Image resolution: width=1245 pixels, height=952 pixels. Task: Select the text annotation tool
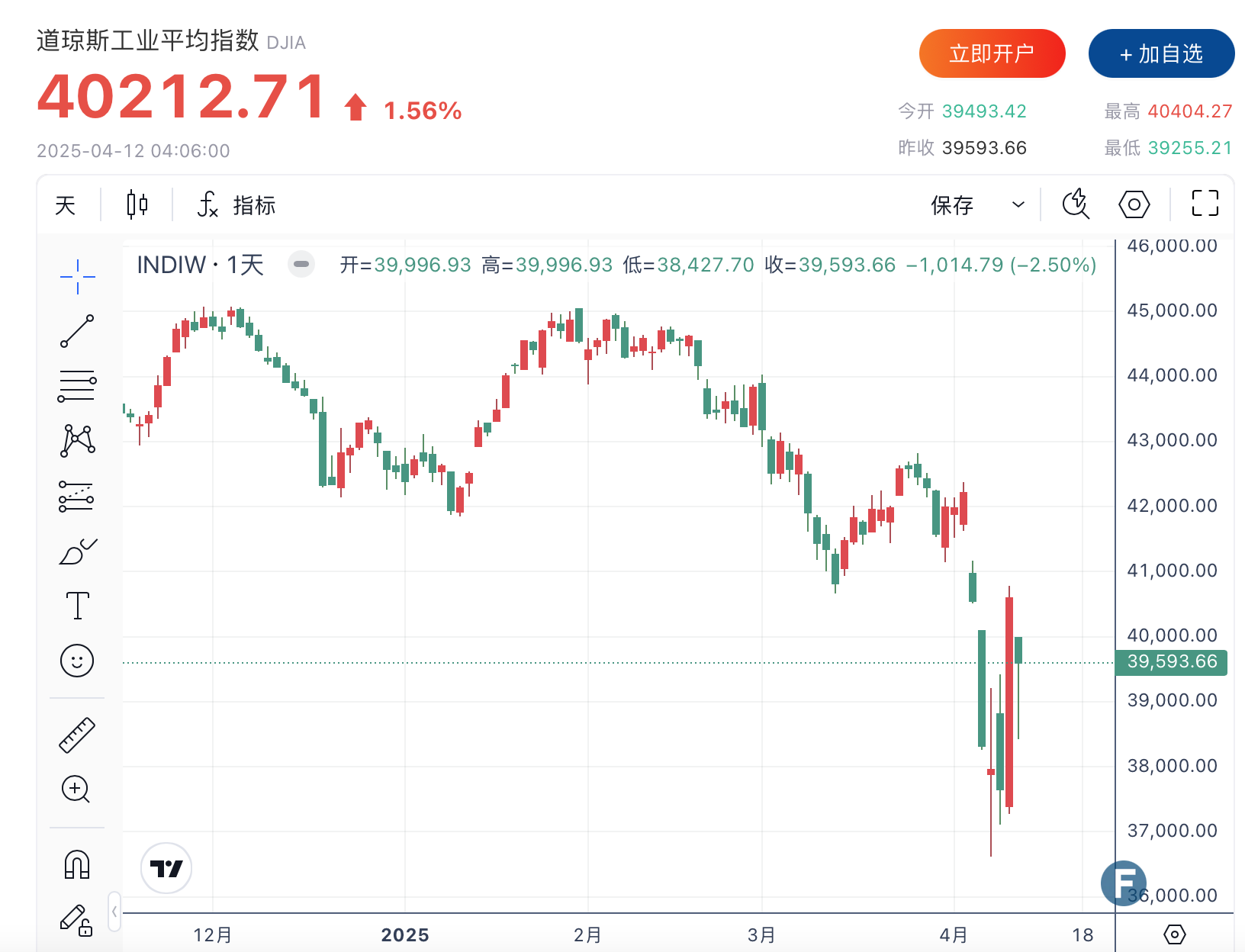(x=77, y=606)
